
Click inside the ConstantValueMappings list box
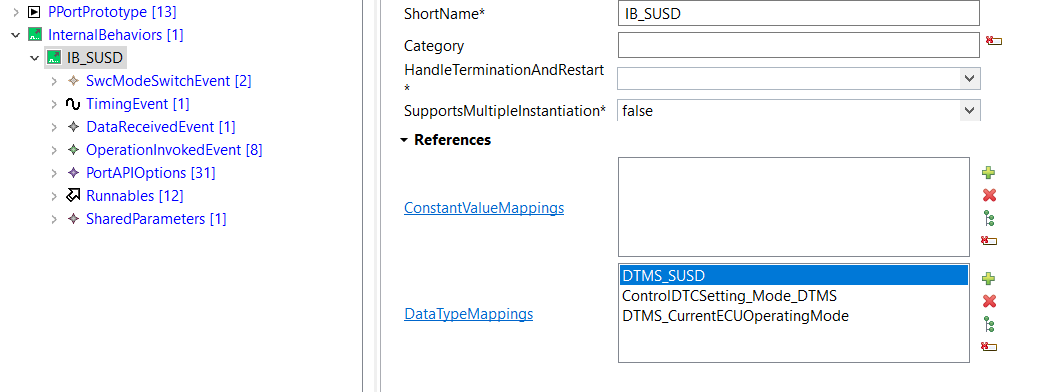click(794, 207)
